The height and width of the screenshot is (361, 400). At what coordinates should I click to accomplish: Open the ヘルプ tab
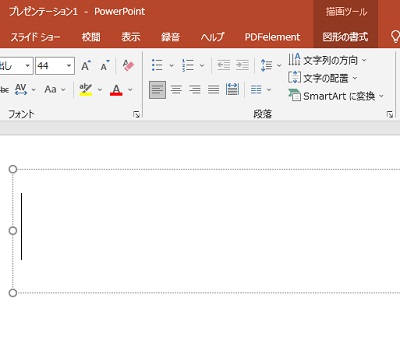pyautogui.click(x=212, y=37)
